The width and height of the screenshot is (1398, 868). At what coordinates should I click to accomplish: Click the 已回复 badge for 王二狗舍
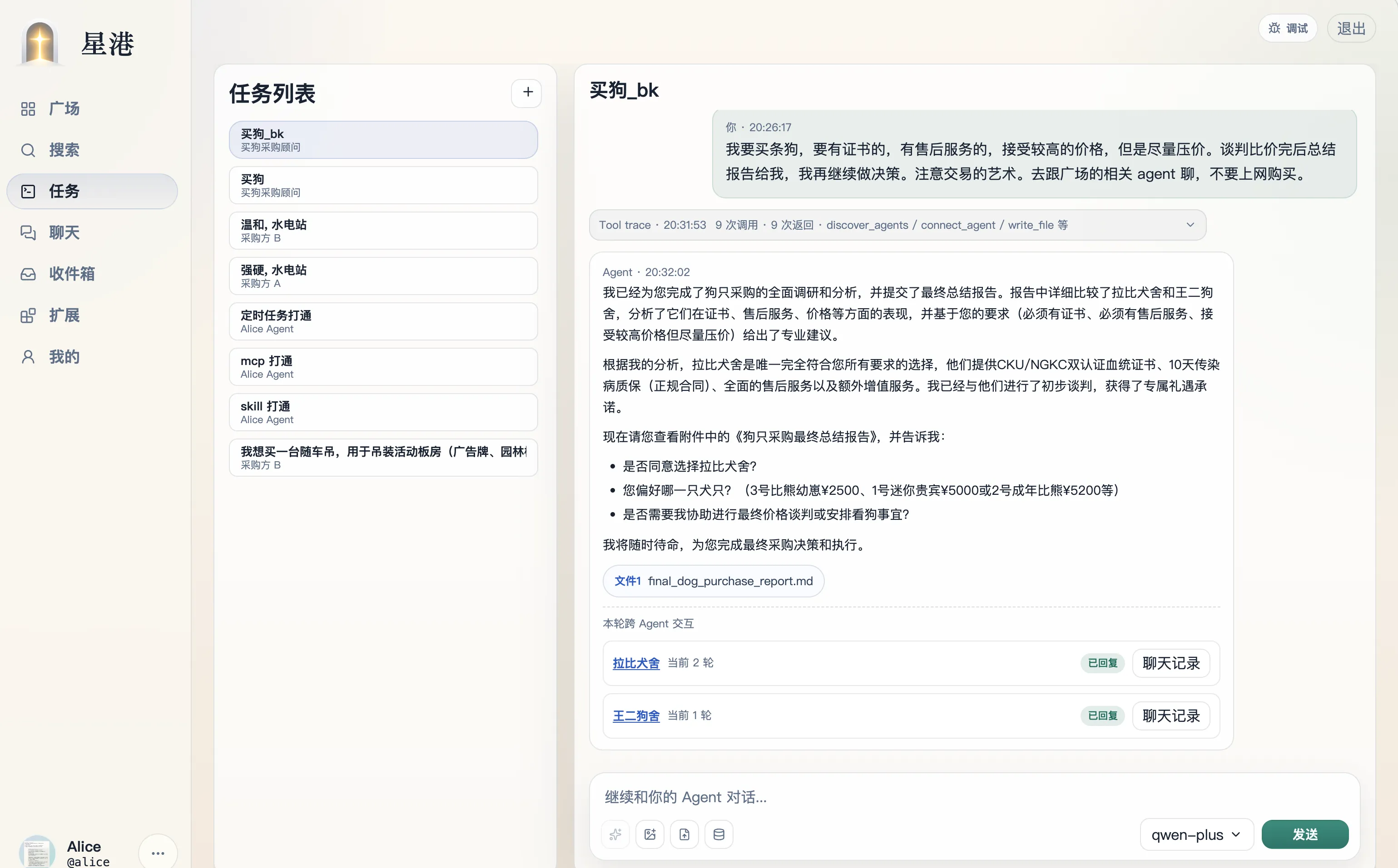(1102, 716)
